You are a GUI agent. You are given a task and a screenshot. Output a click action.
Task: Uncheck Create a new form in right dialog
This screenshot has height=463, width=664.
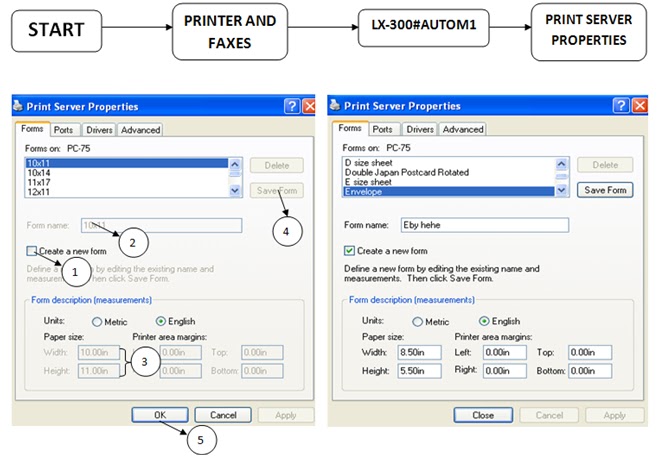[x=349, y=251]
